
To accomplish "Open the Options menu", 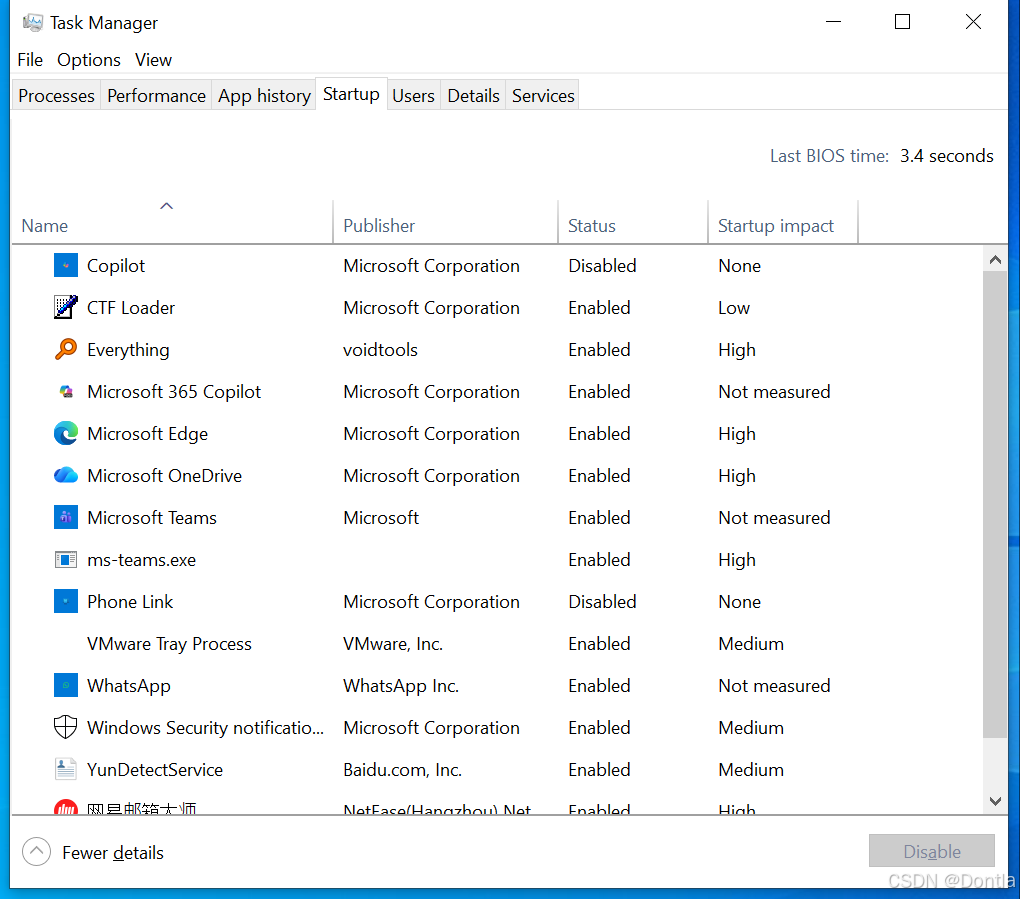I will [88, 60].
